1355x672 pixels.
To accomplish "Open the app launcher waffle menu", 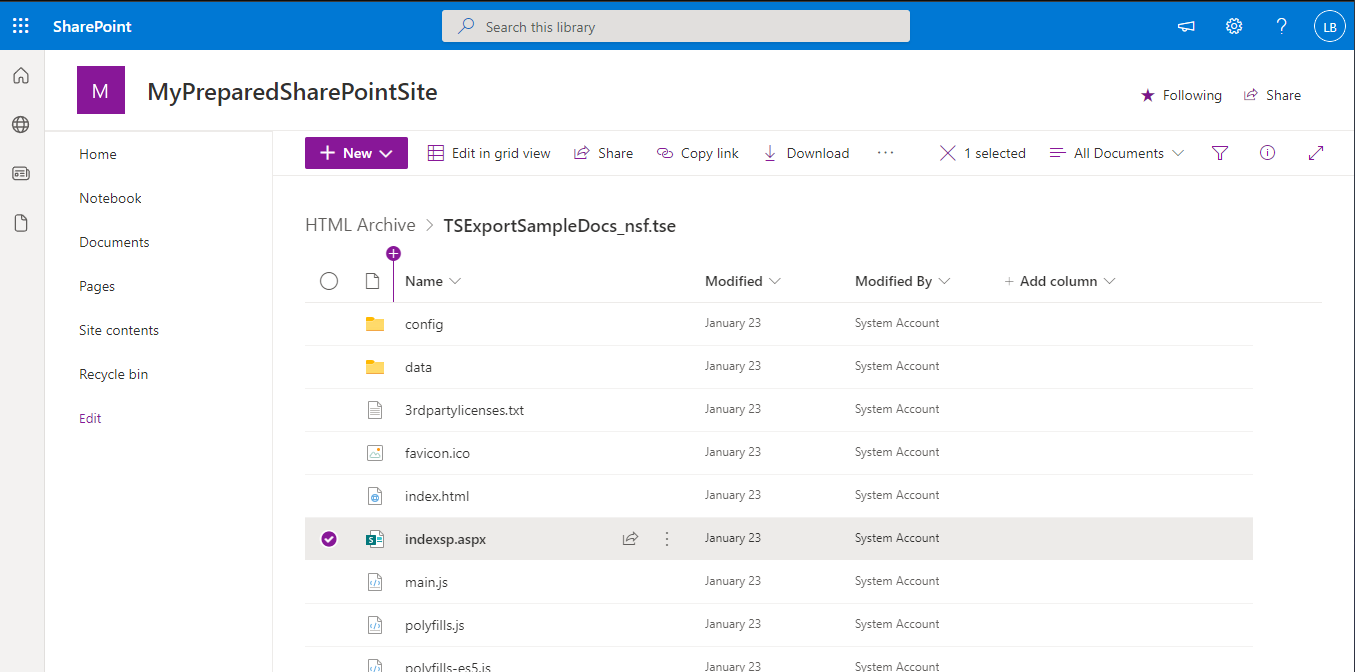I will (x=20, y=25).
